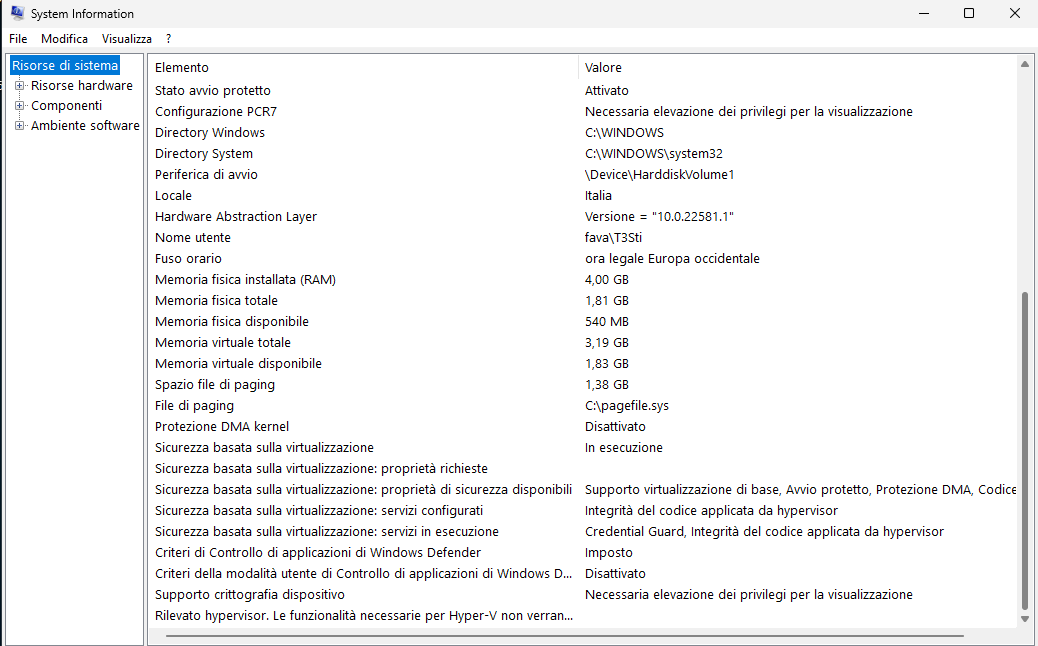The height and width of the screenshot is (646, 1038).
Task: Select the Memoria virtuale totale row
Action: (x=583, y=343)
